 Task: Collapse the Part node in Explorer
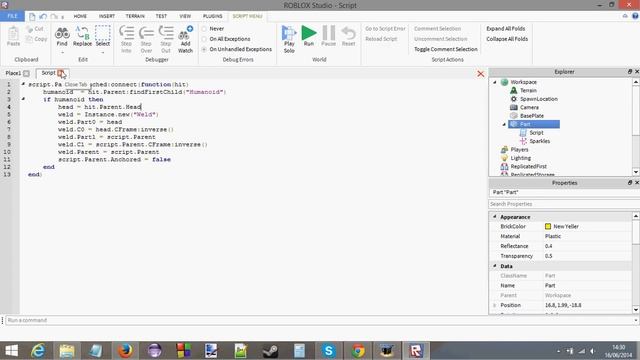pyautogui.click(x=504, y=124)
